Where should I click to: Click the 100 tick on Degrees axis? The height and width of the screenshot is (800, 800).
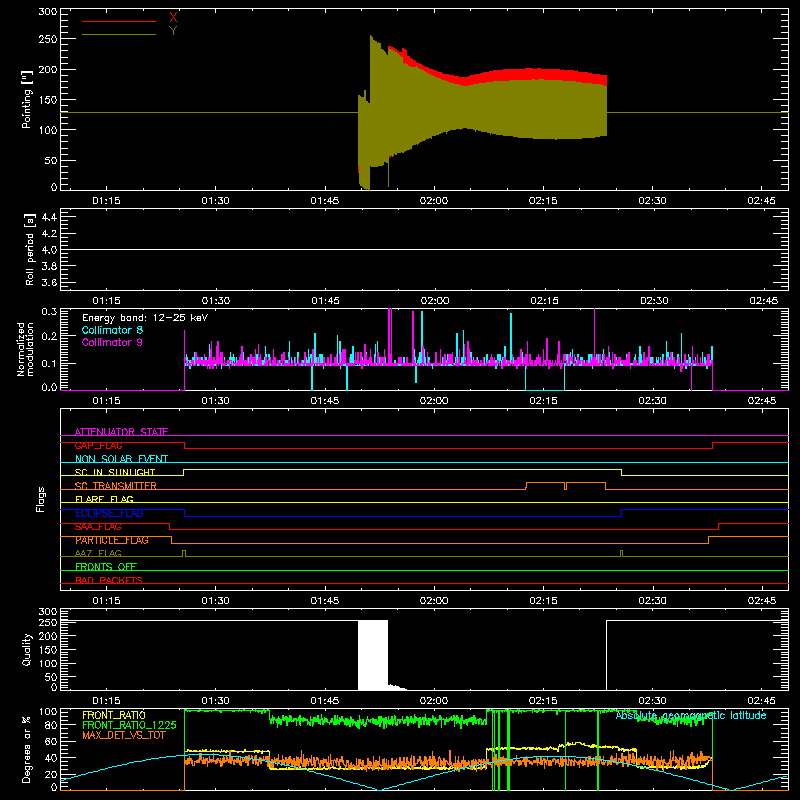(48, 712)
